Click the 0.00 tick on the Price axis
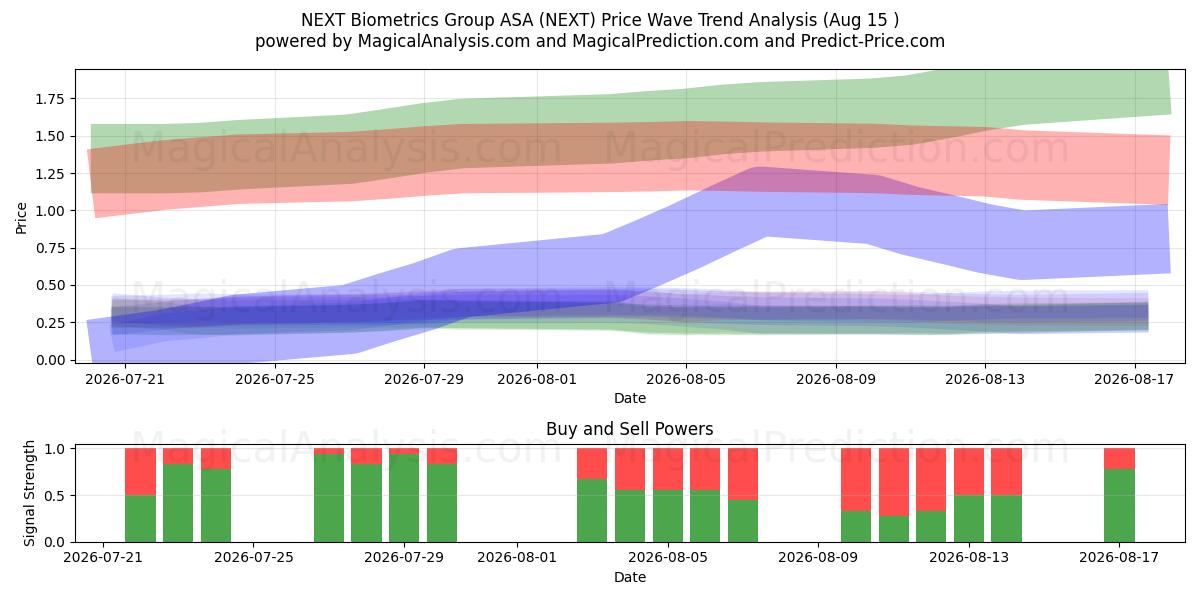The image size is (1200, 600). point(50,360)
